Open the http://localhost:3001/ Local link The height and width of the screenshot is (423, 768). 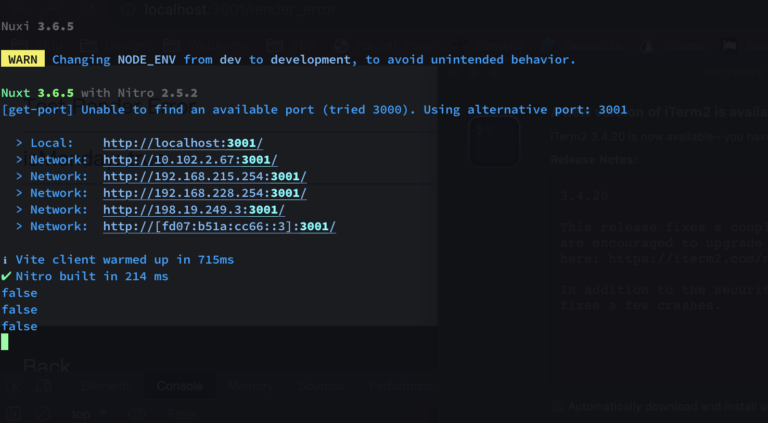[183, 143]
